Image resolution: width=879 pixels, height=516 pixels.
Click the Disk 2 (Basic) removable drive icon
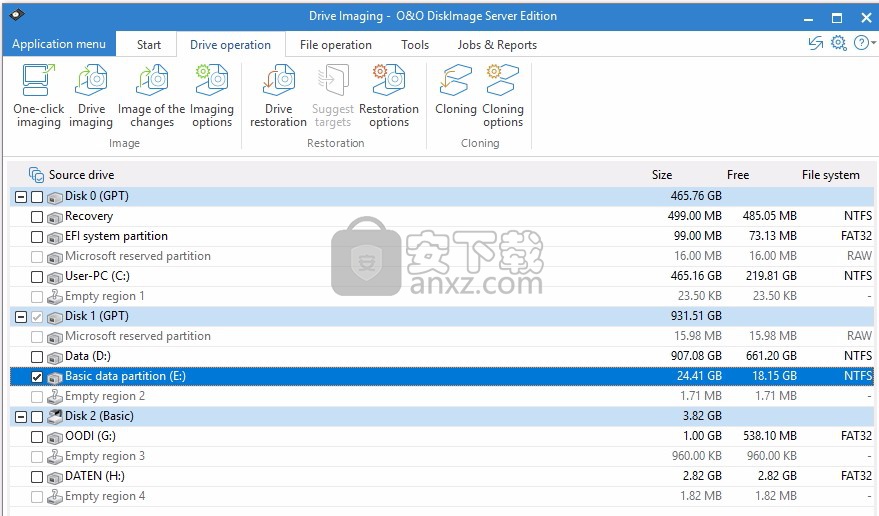click(x=55, y=416)
